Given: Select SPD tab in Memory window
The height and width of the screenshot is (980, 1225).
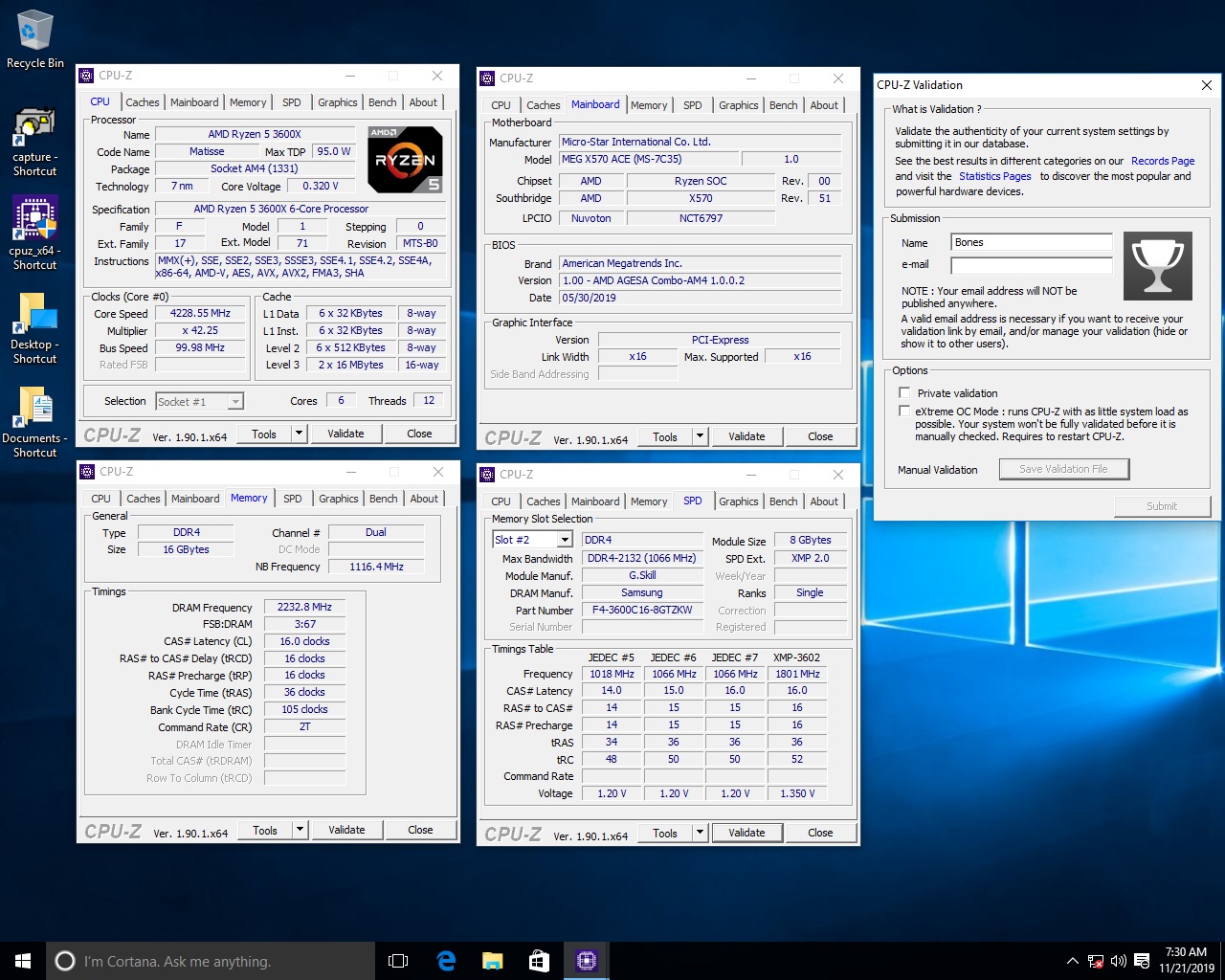Looking at the screenshot, I should [293, 499].
